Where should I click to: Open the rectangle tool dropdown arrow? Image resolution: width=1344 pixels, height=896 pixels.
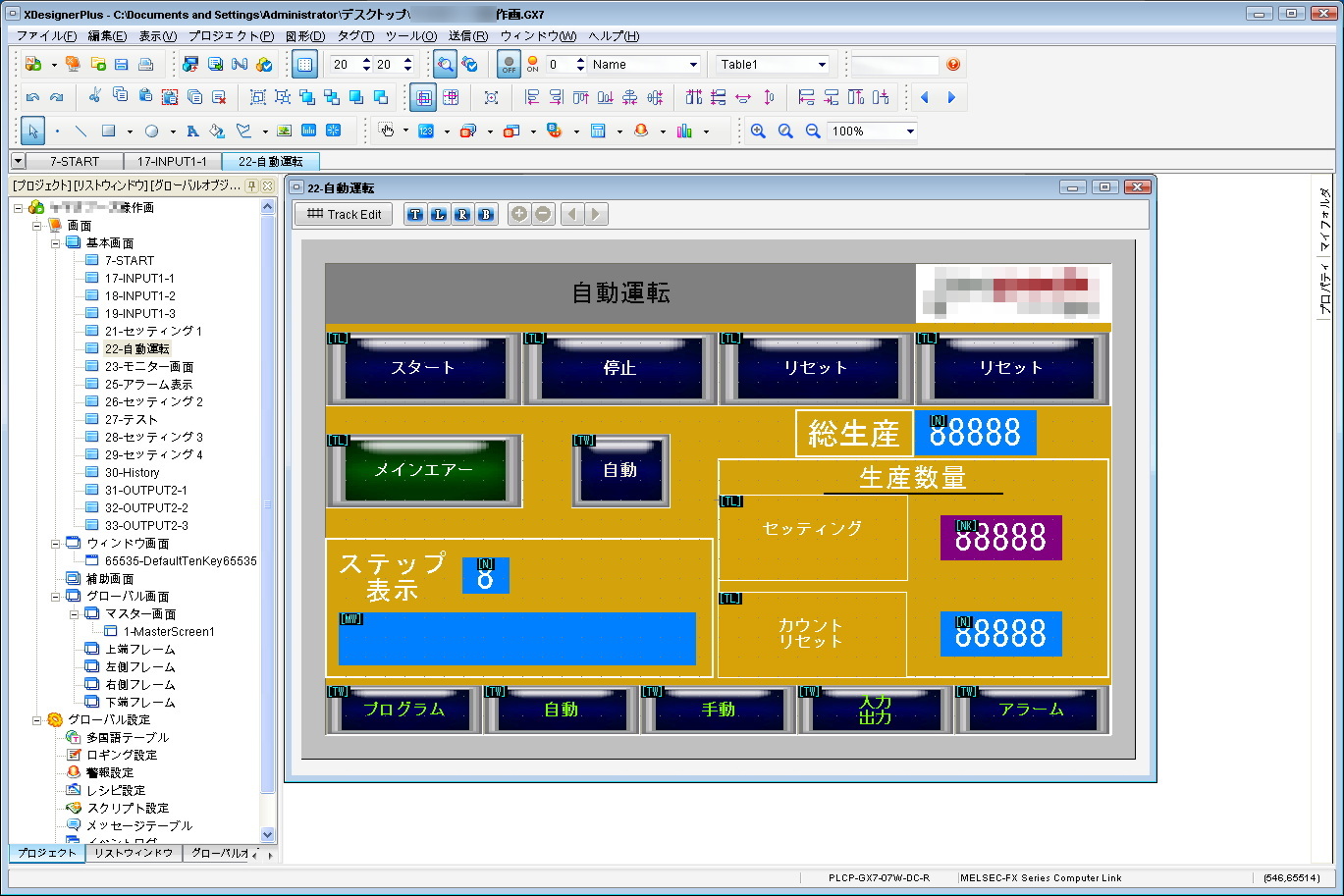point(129,132)
